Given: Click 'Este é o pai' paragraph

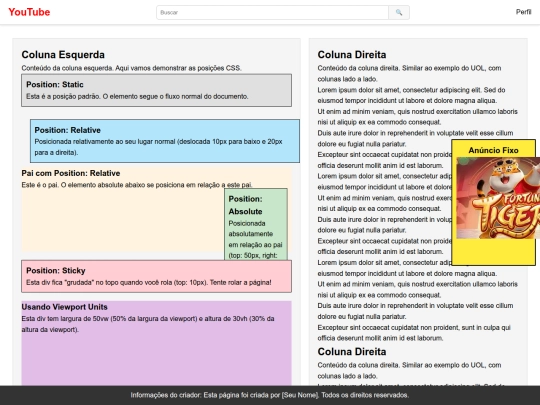Looking at the screenshot, I should 137,185.
